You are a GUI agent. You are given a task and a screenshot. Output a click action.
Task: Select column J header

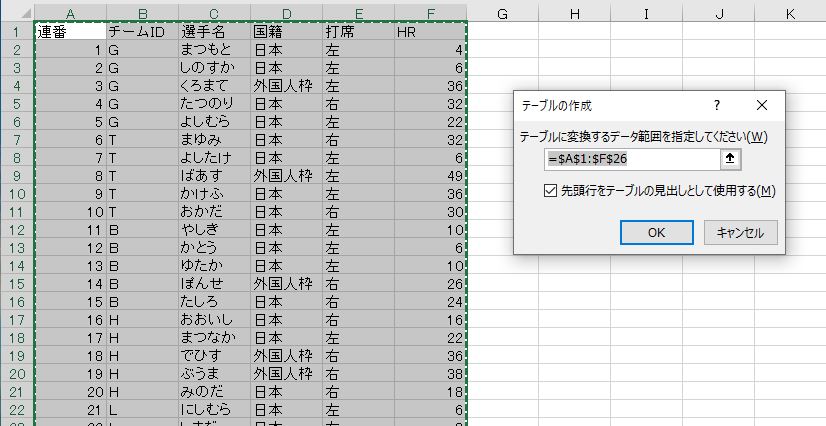pyautogui.click(x=719, y=14)
